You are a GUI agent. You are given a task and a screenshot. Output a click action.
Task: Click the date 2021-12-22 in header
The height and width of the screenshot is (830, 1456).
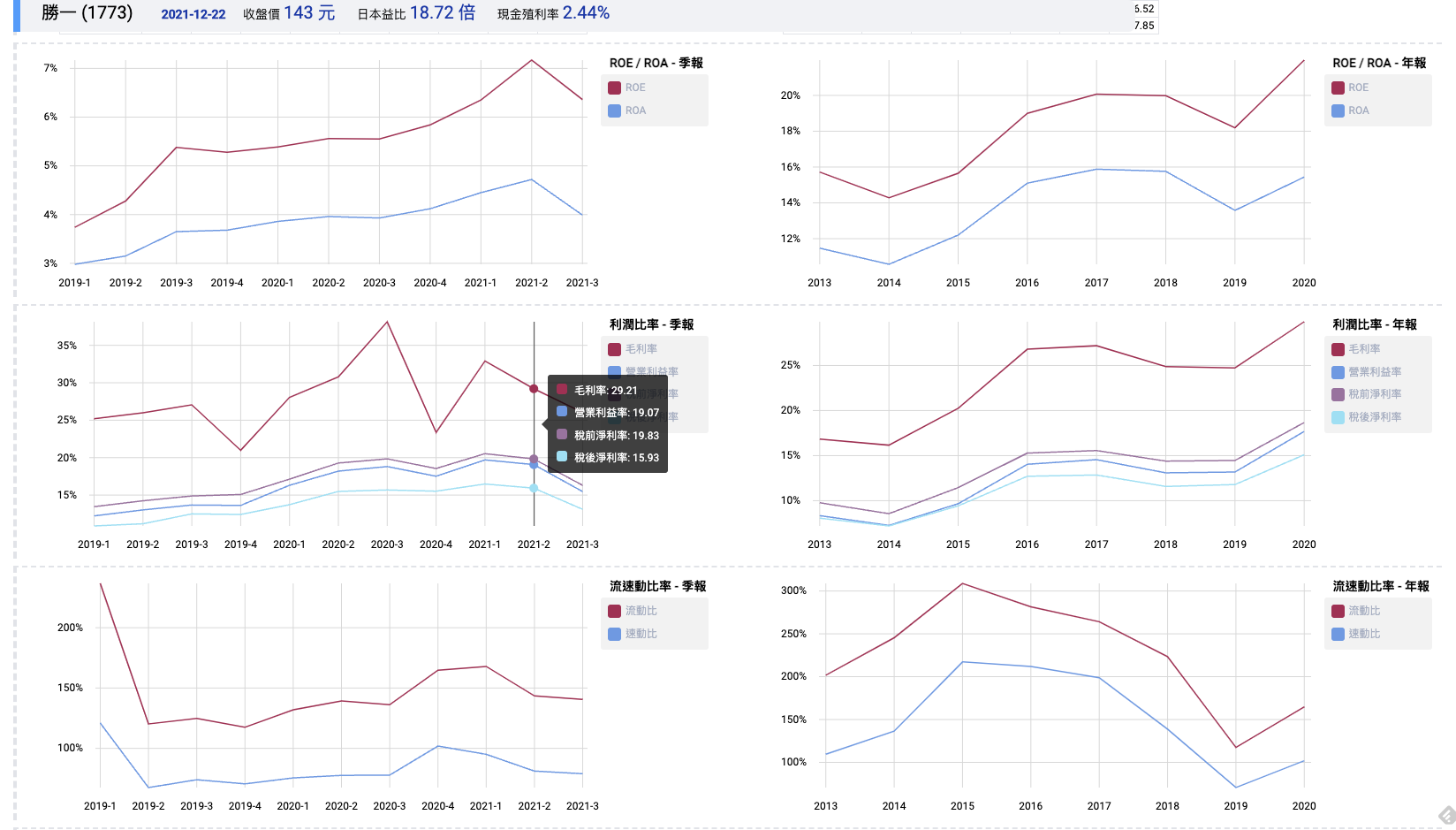click(193, 14)
